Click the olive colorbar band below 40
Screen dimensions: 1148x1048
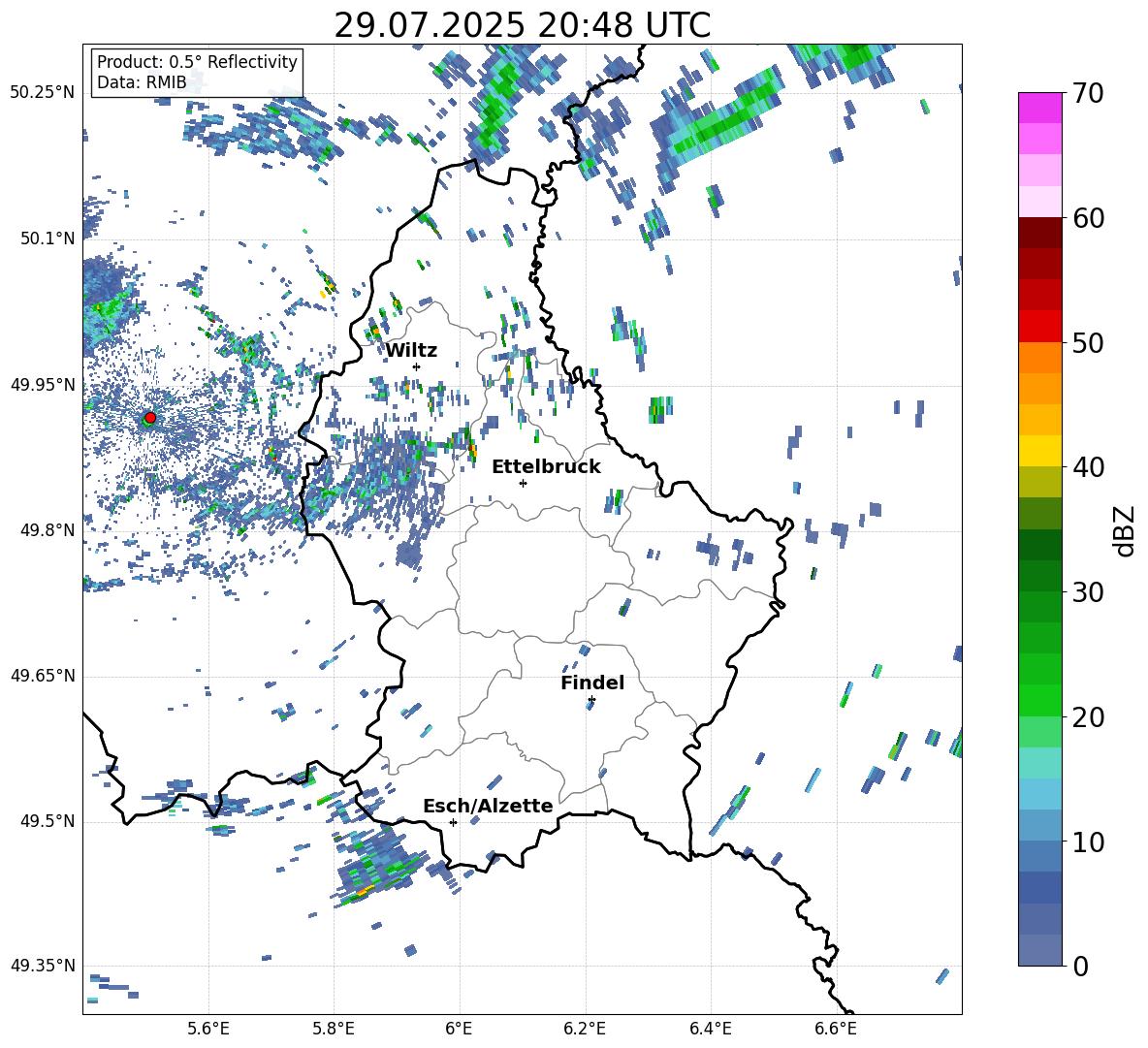coord(1039,482)
